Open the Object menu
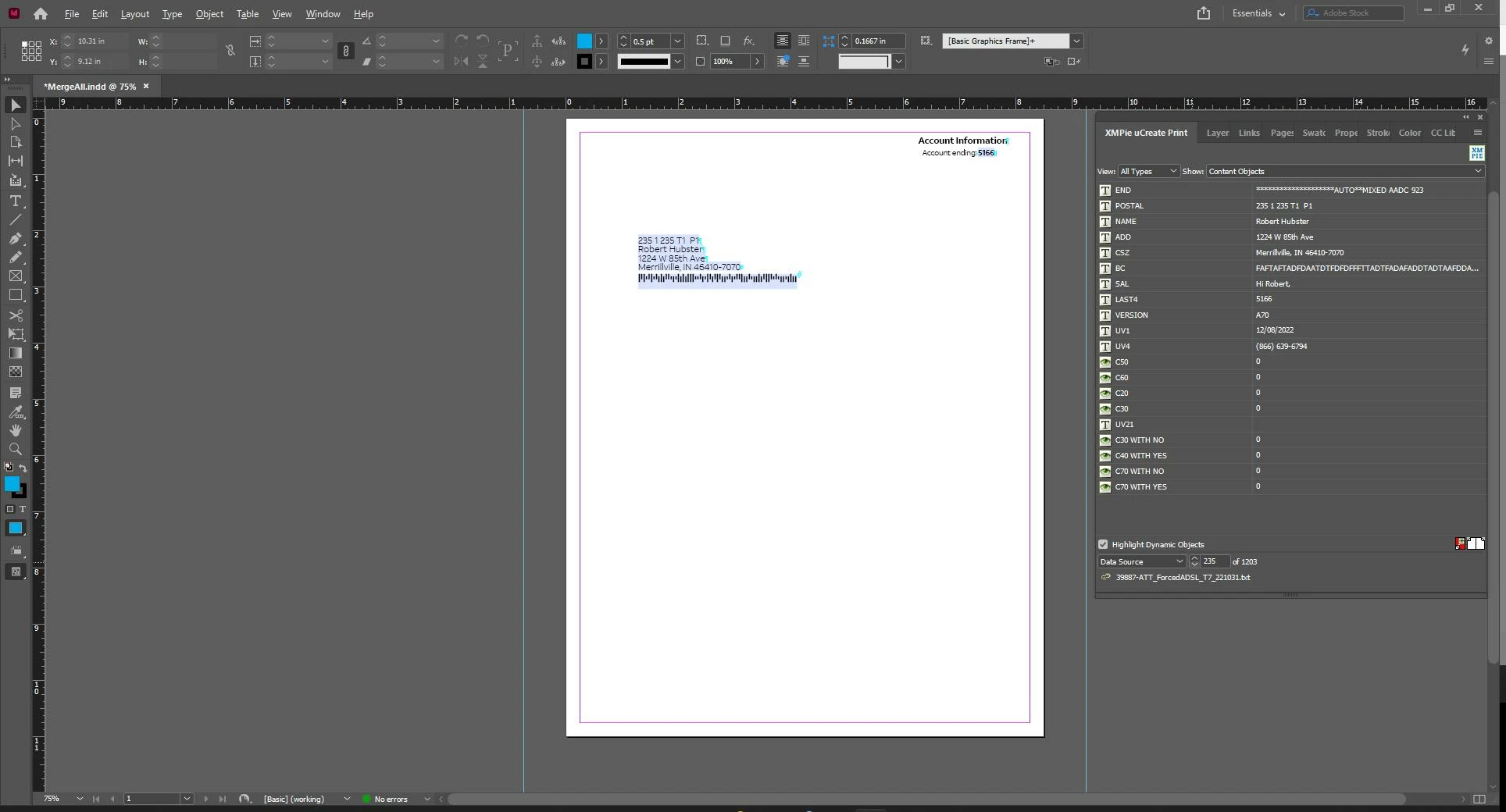Screen dimensions: 1506x812 [209, 14]
